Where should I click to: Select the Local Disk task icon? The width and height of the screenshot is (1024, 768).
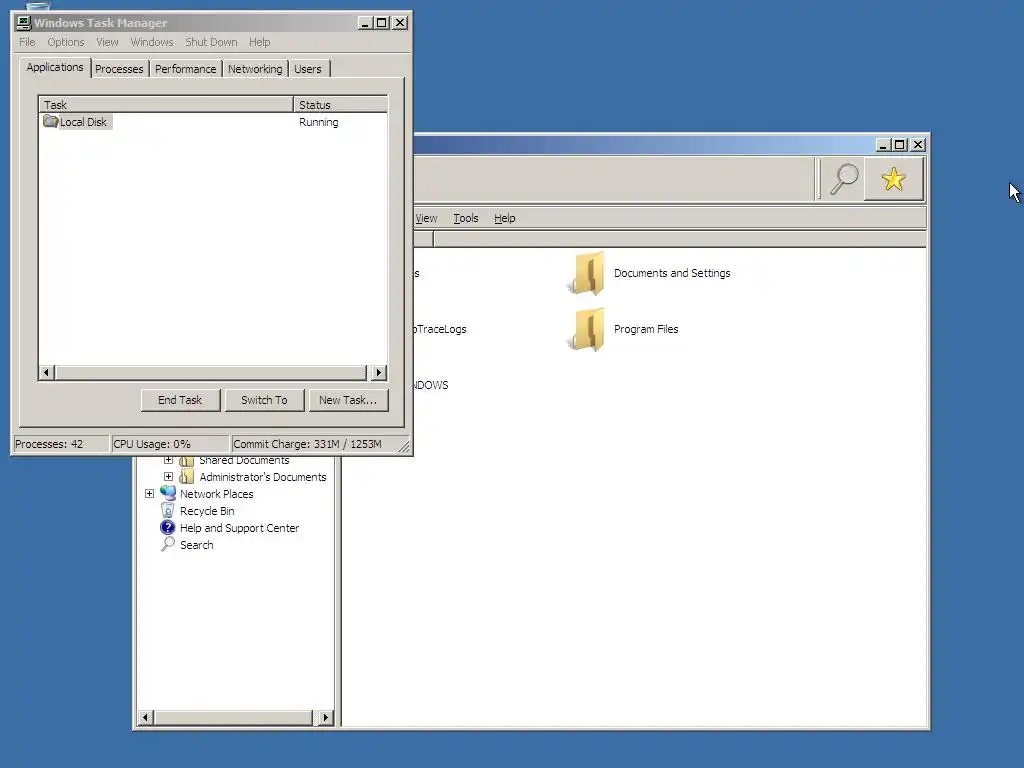click(x=50, y=121)
